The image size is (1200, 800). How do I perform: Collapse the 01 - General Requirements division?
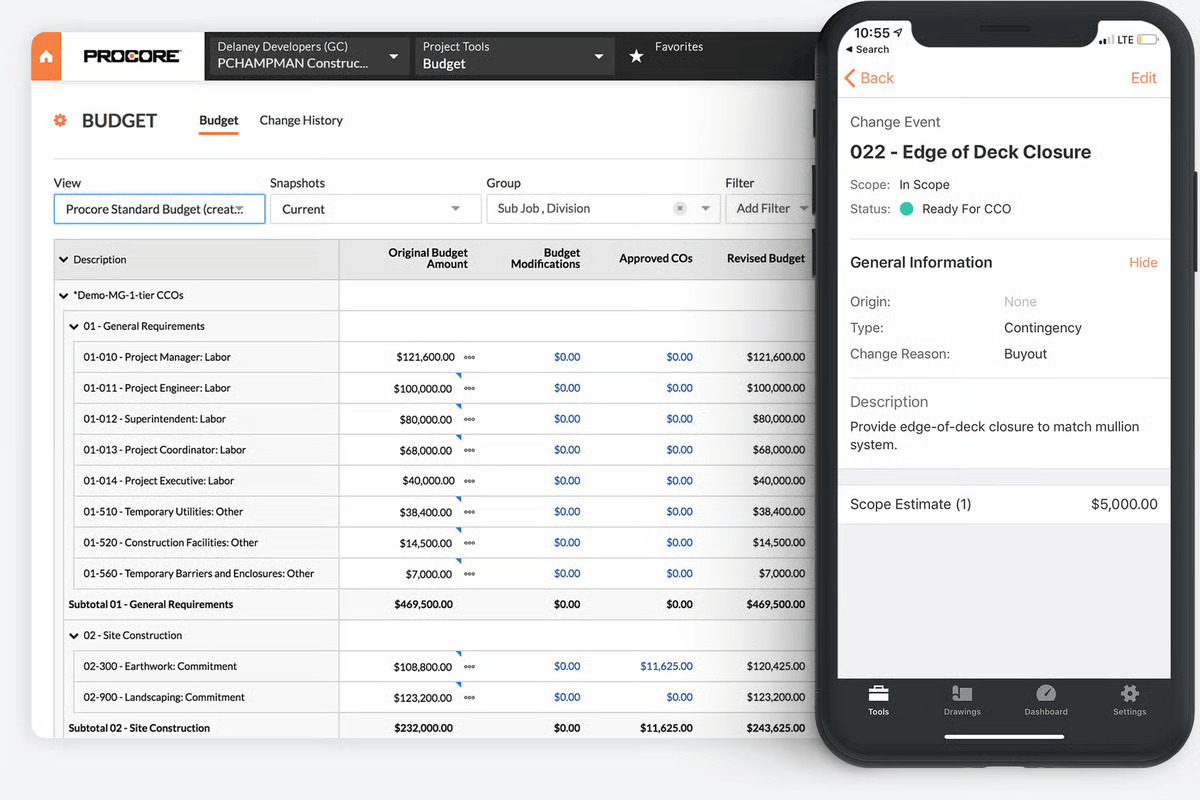pyautogui.click(x=73, y=325)
